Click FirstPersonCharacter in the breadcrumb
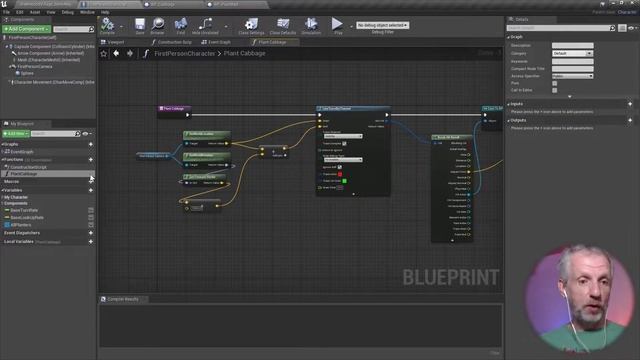640x360 pixels. click(x=184, y=53)
